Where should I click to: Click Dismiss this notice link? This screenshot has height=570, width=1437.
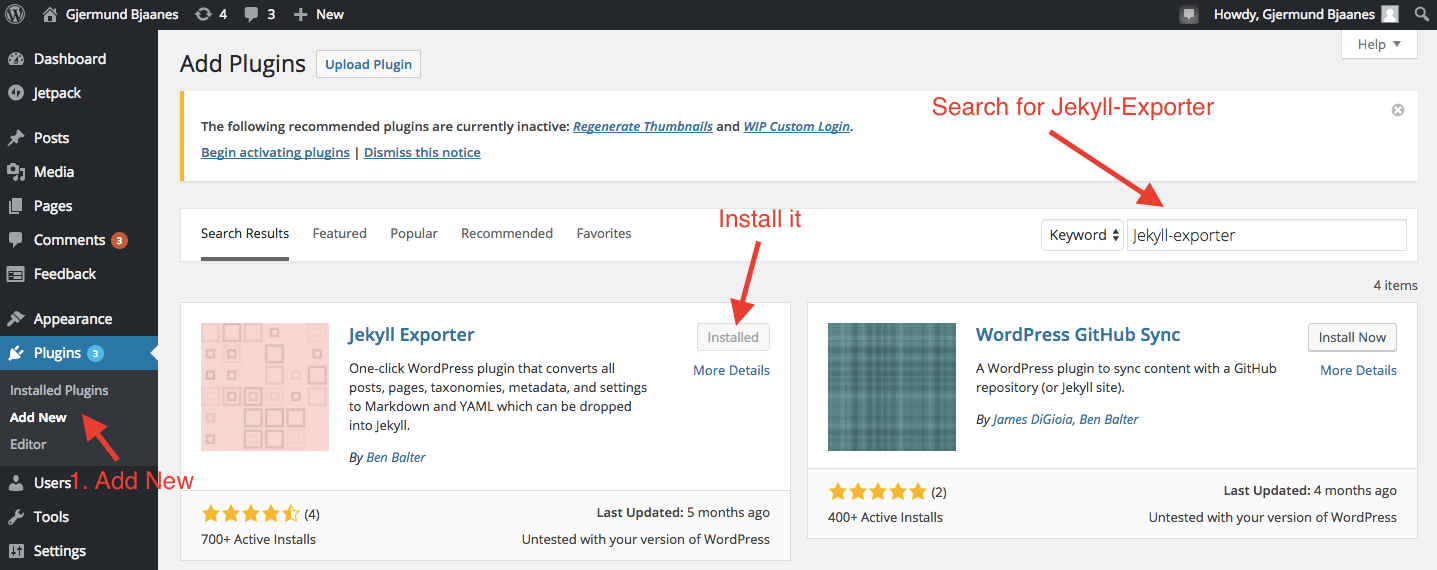point(422,152)
